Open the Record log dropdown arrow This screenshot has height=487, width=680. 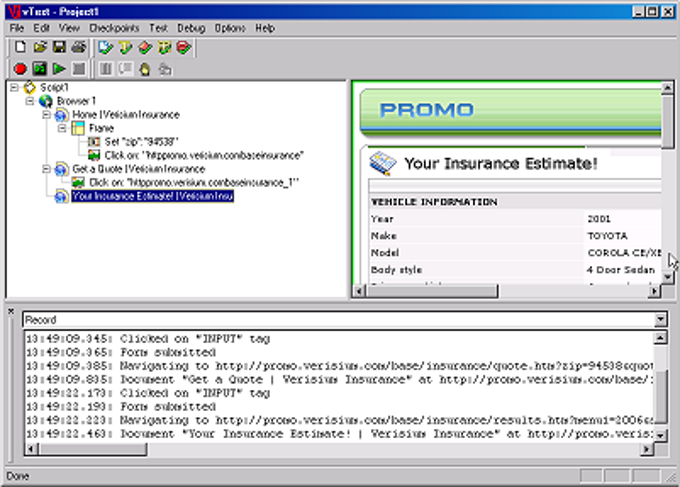pos(660,320)
